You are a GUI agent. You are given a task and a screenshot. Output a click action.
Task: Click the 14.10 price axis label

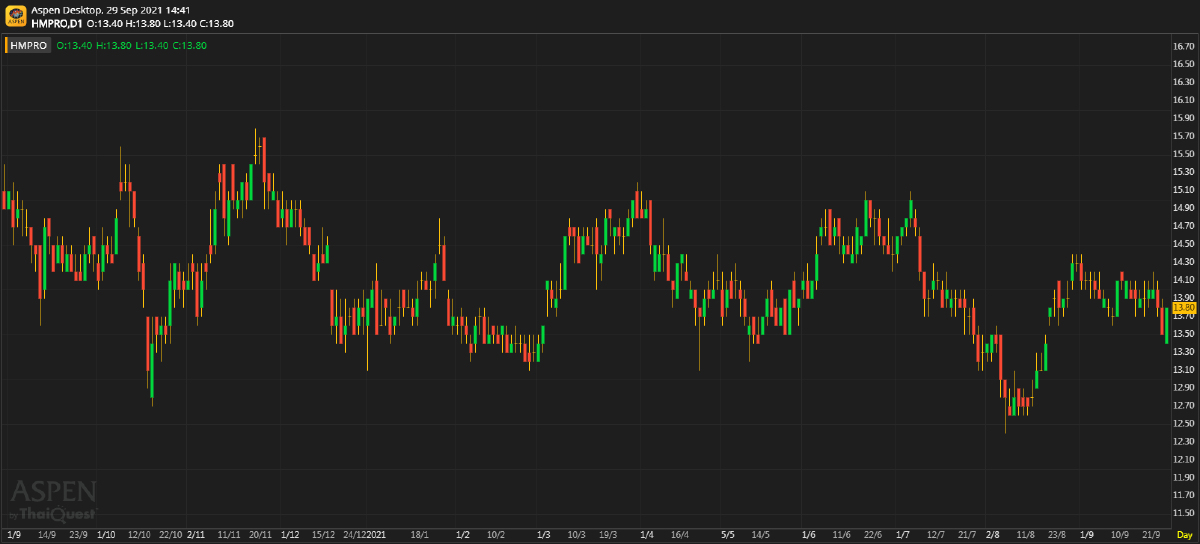pos(1184,280)
